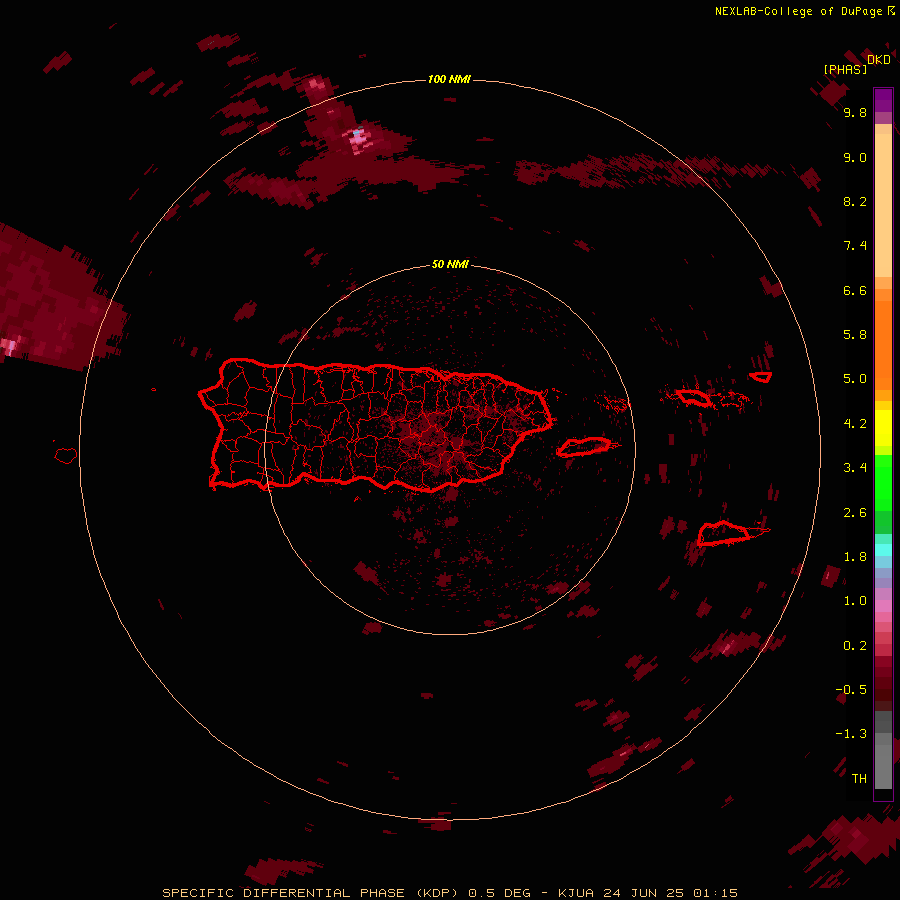Click the small Mona Island outline west of Puerto Rico

[x=66, y=455]
